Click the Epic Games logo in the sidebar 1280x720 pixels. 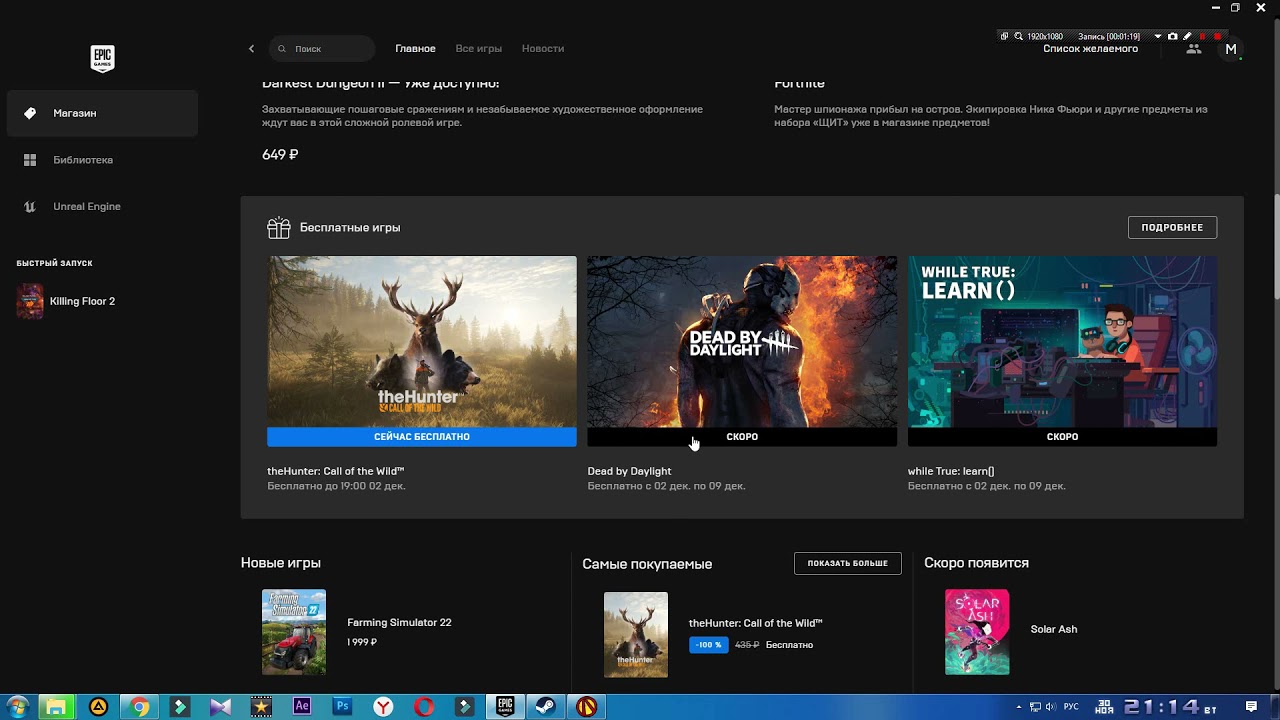(102, 58)
